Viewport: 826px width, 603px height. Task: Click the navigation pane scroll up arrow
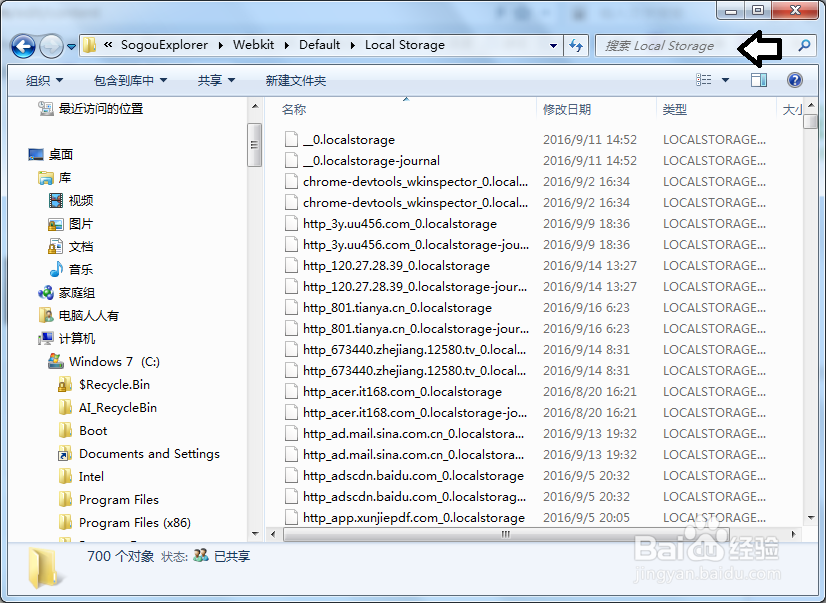[x=255, y=106]
